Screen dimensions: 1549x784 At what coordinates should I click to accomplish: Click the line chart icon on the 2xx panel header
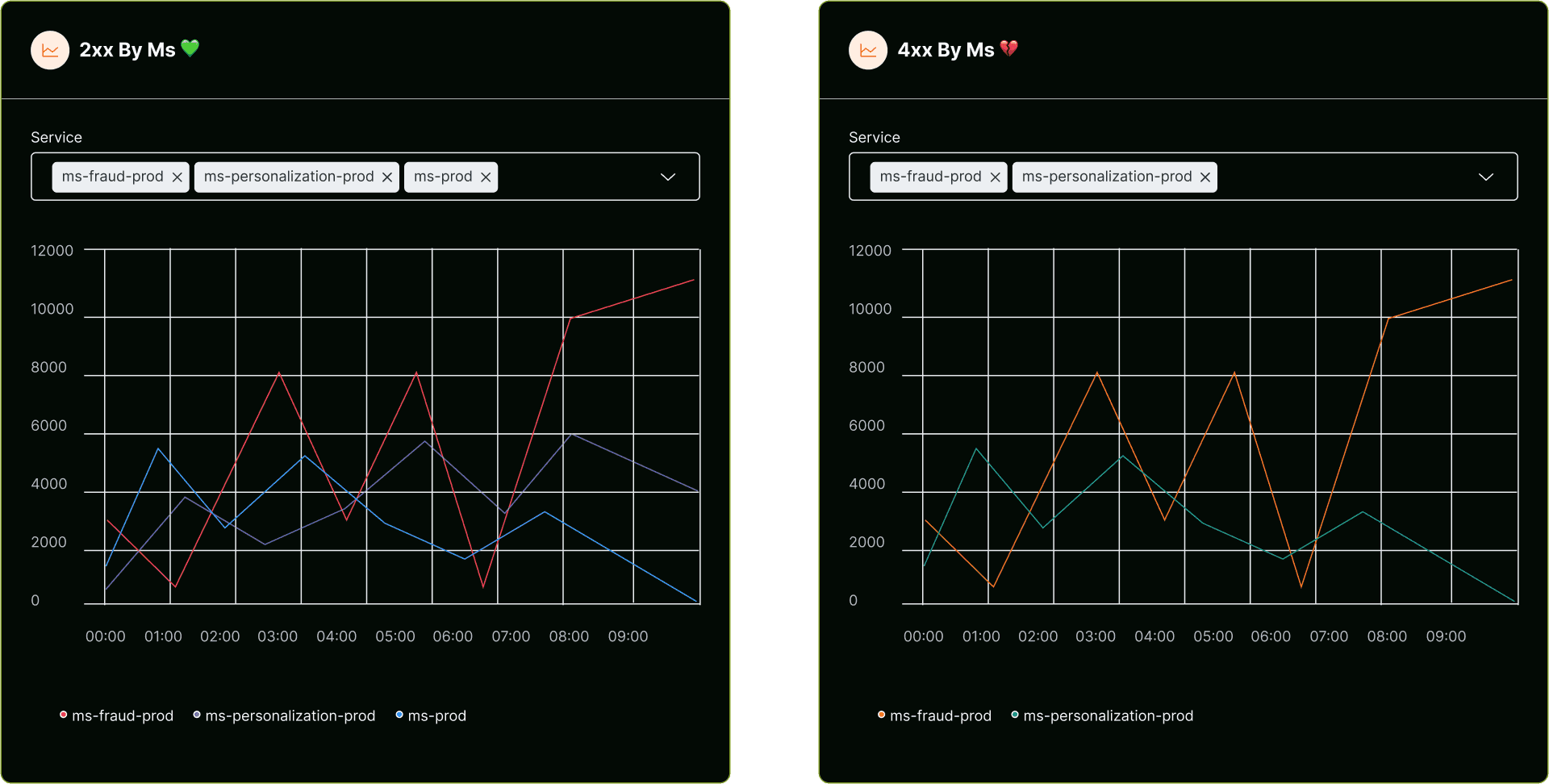(x=49, y=49)
